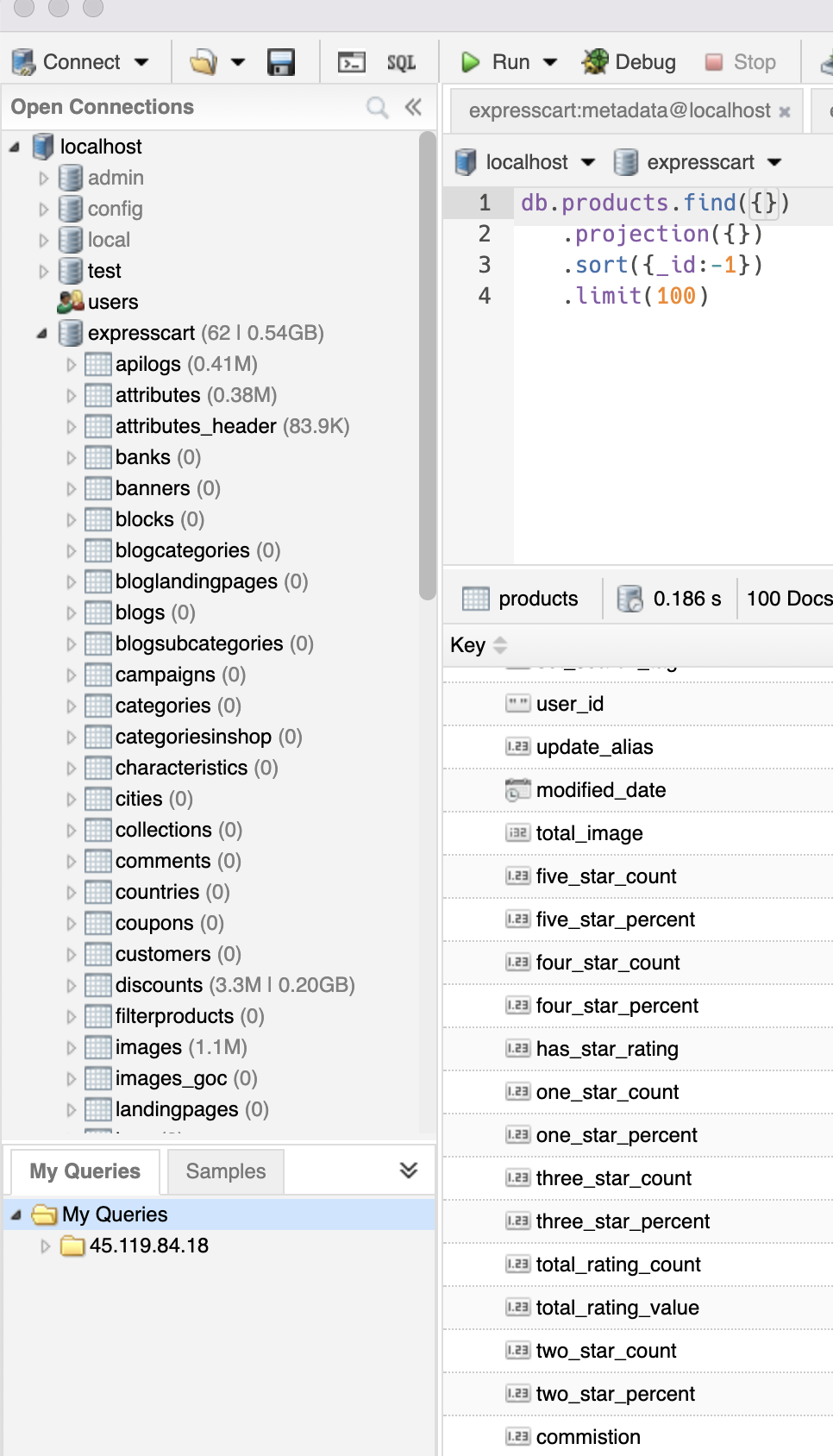Image resolution: width=833 pixels, height=1456 pixels.
Task: Open the Connect dropdown arrow
Action: (141, 62)
